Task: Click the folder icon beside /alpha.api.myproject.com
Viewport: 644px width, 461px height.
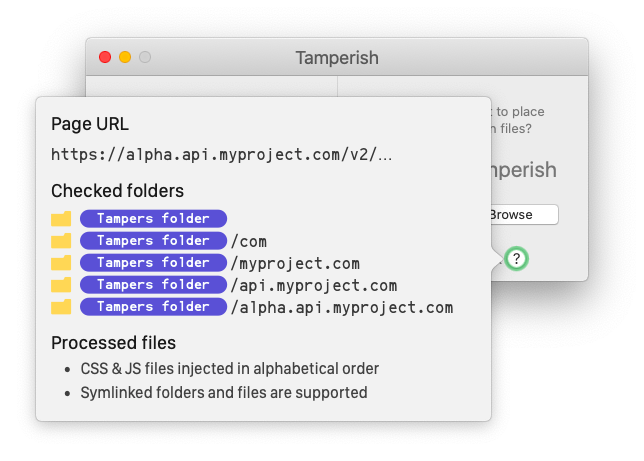Action: (x=61, y=307)
